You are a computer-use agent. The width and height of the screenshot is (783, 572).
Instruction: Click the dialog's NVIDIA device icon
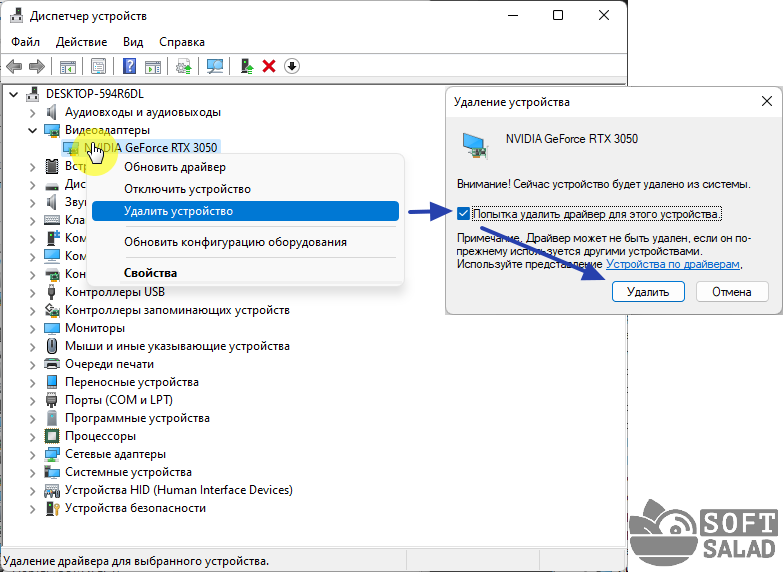[475, 146]
